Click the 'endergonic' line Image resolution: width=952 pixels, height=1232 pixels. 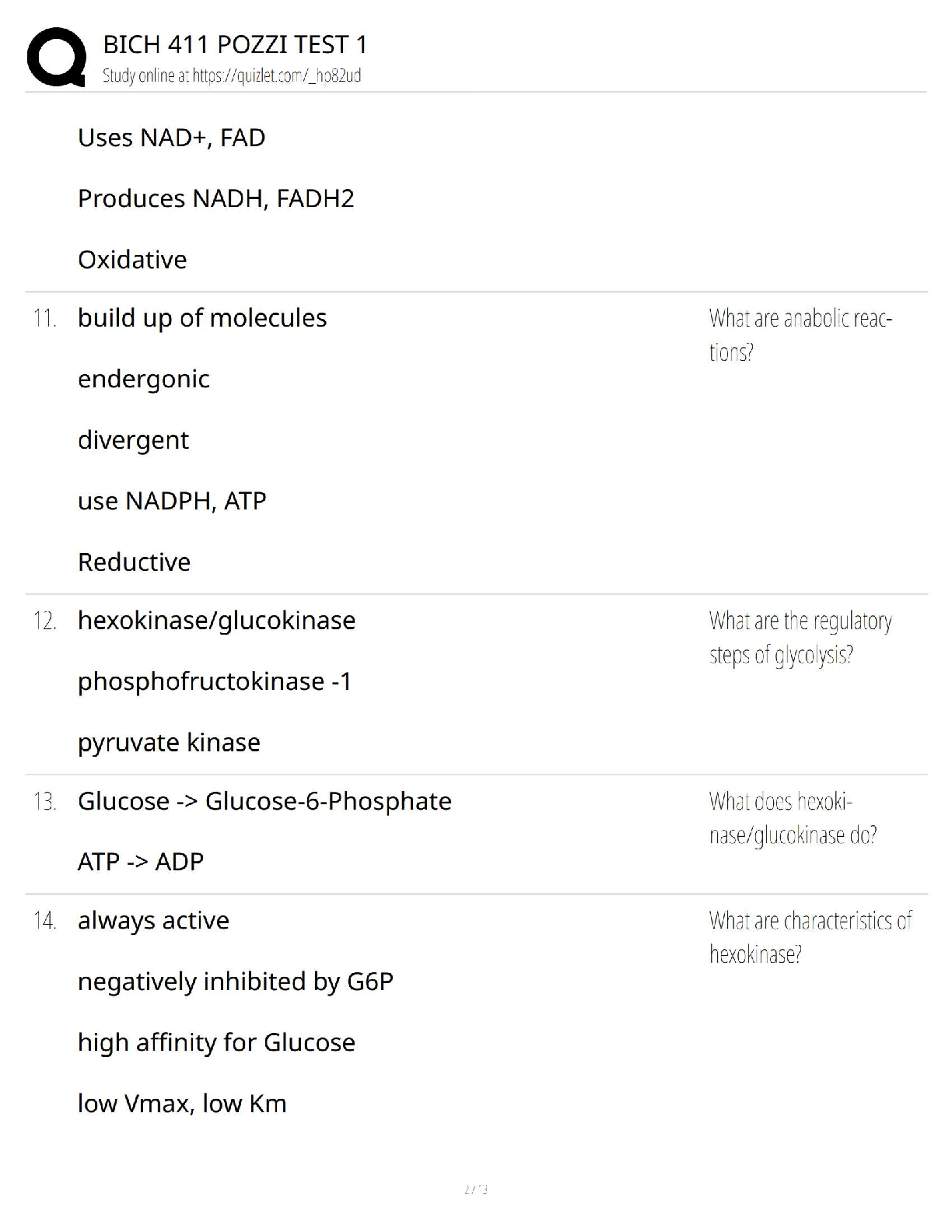[144, 380]
